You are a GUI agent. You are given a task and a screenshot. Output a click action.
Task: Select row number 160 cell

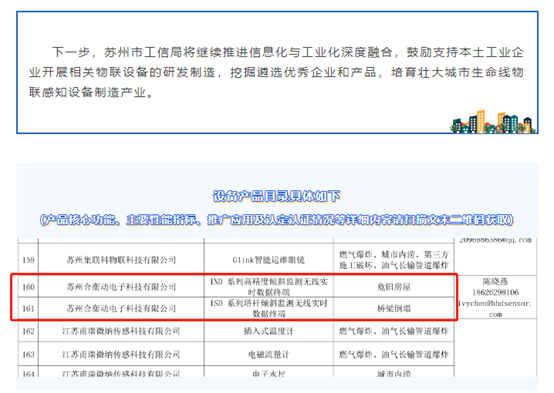coord(28,287)
